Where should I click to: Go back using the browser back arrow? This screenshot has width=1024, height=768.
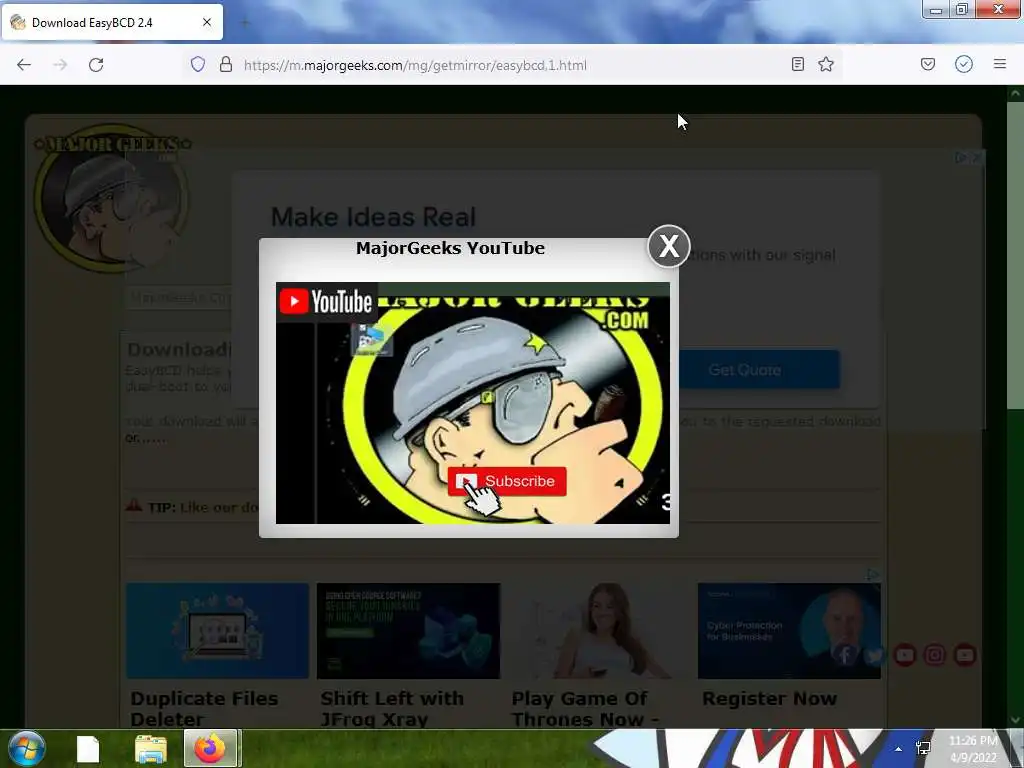(24, 65)
